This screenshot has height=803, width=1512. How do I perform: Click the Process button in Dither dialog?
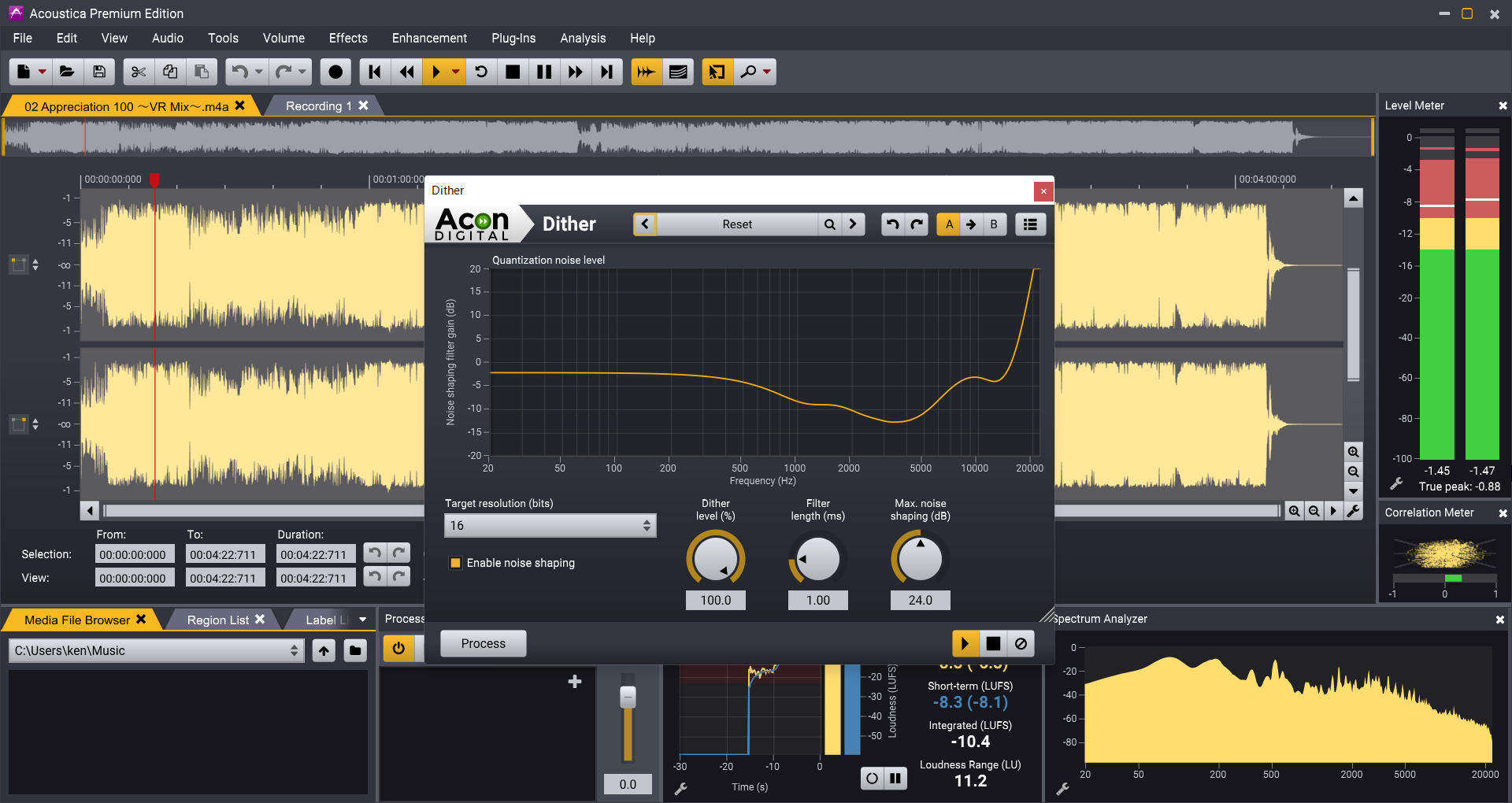pos(484,643)
